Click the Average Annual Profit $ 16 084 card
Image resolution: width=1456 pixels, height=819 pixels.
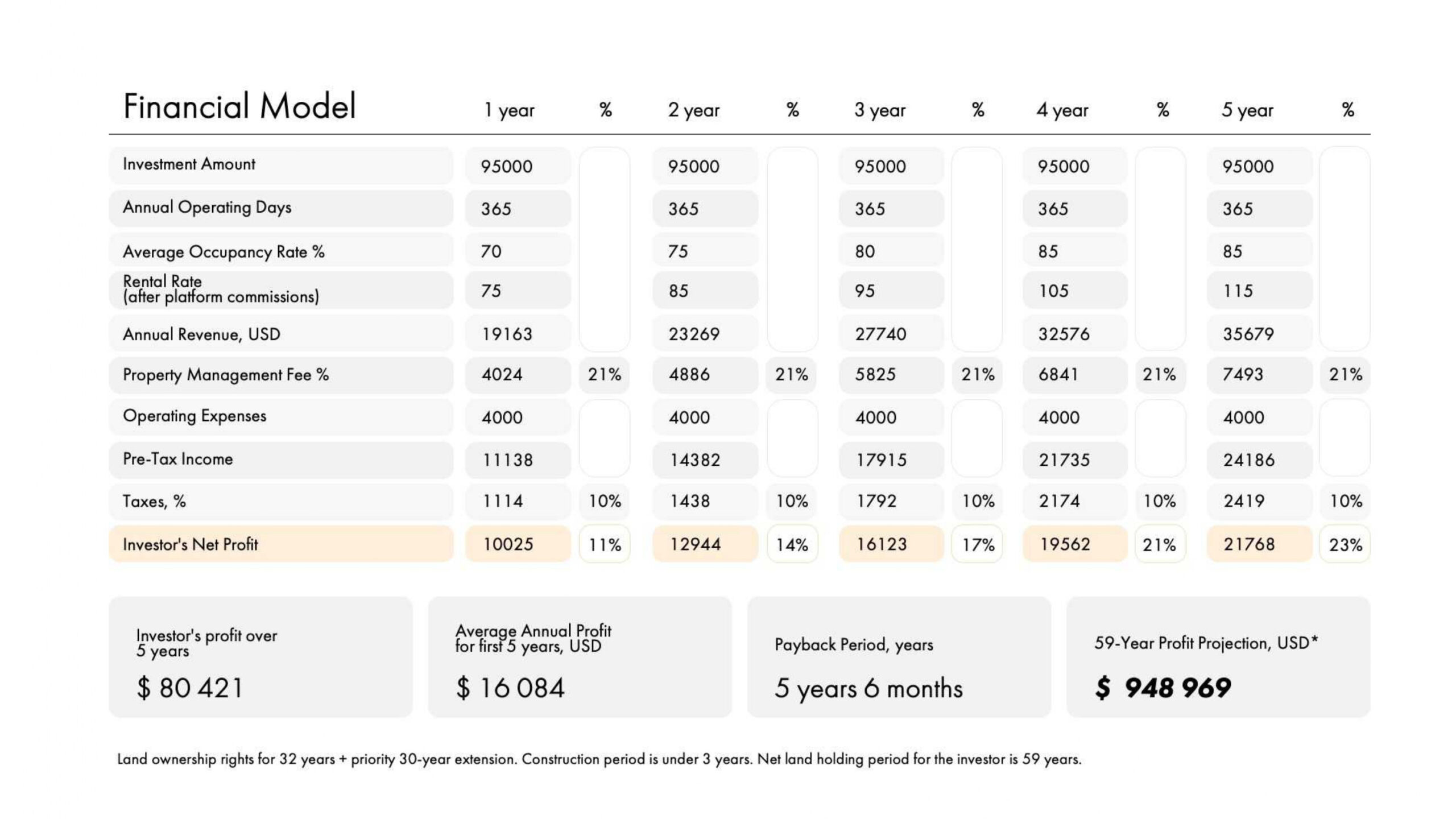(580, 657)
